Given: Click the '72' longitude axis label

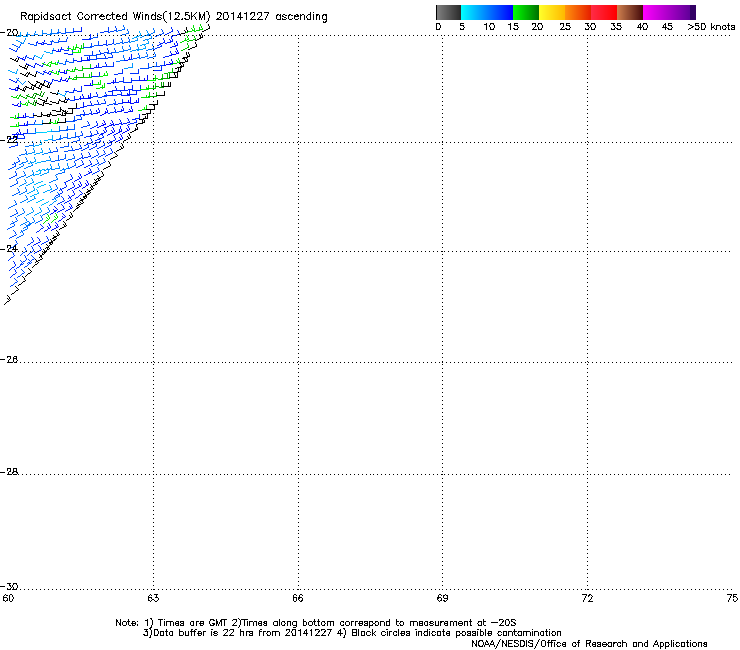Looking at the screenshot, I should pos(587,599).
